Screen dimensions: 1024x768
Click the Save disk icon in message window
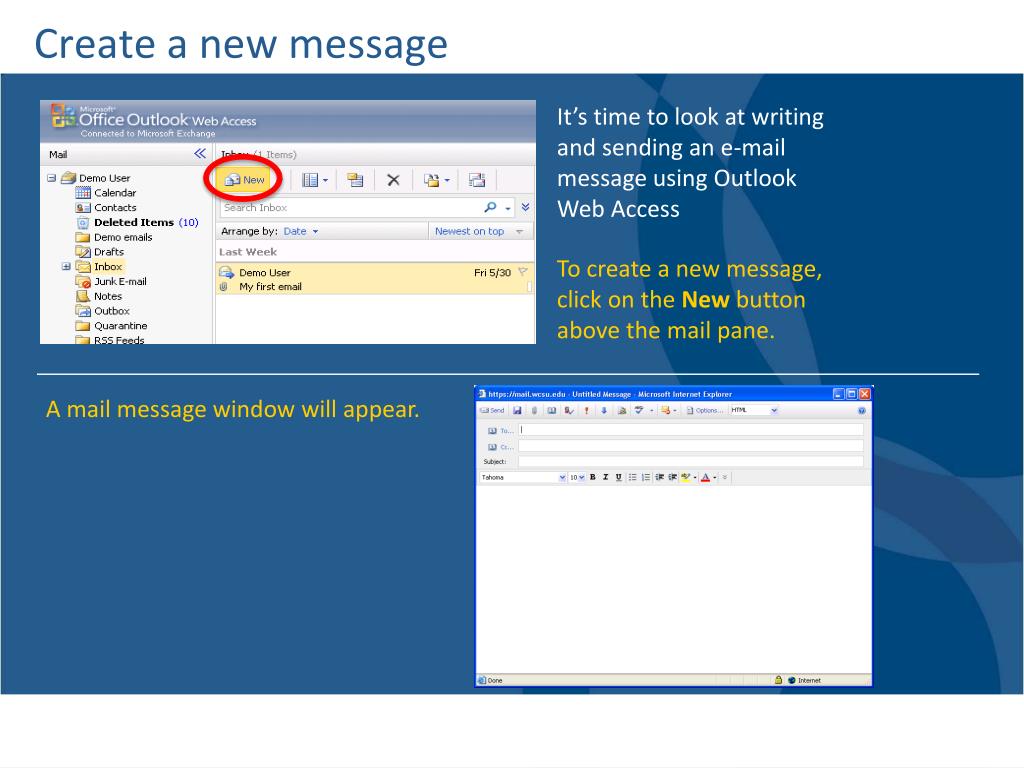517,411
